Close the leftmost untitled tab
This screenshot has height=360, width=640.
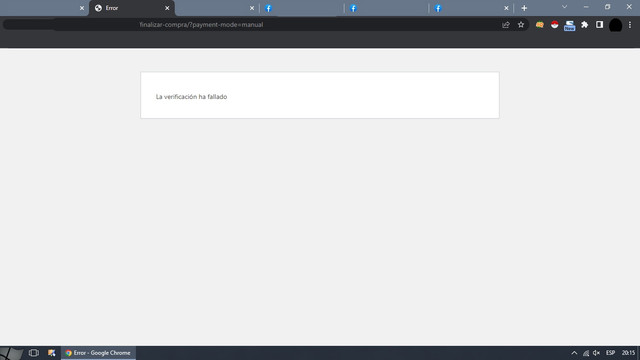pos(82,8)
